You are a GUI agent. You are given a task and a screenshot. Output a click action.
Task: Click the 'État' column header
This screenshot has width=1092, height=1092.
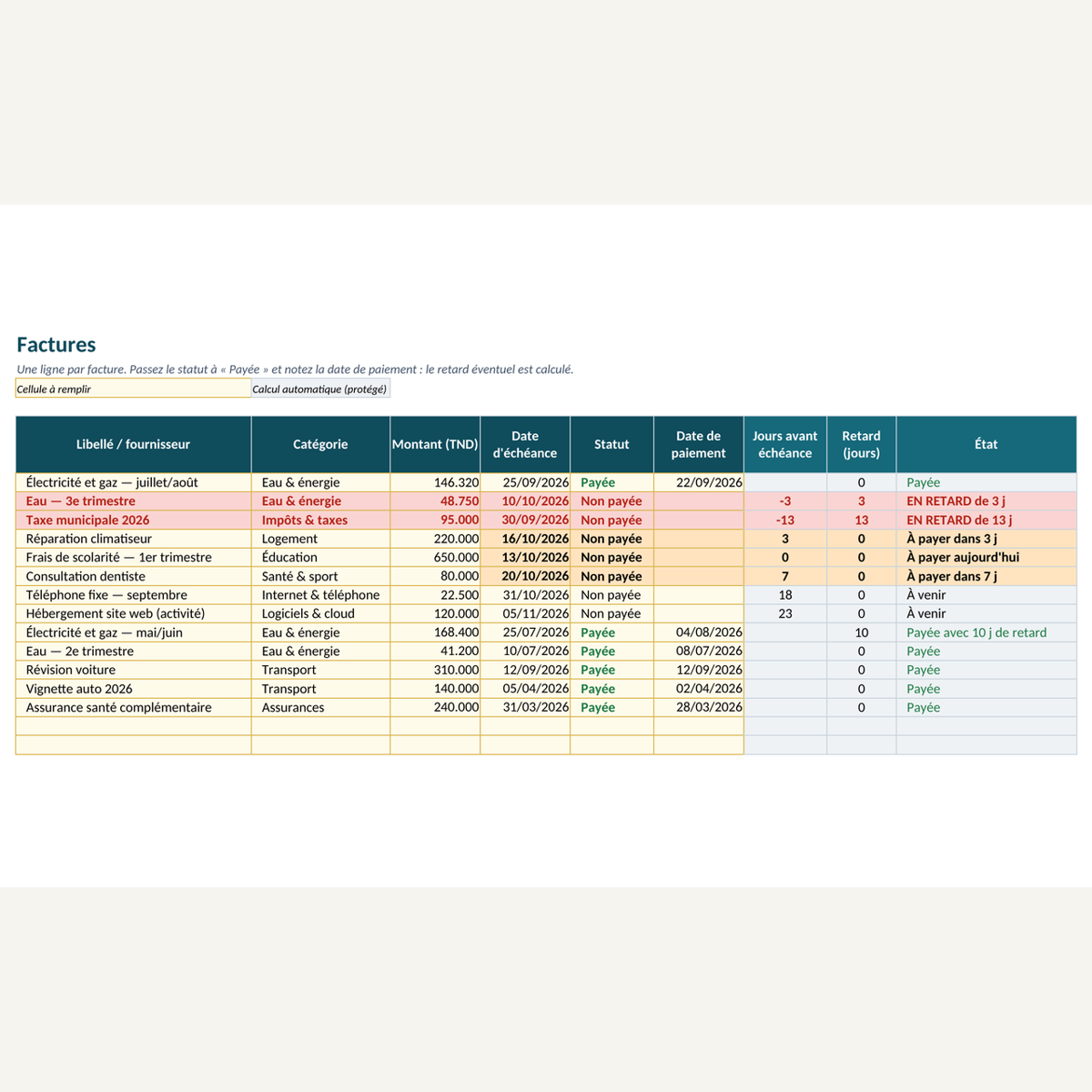[986, 444]
